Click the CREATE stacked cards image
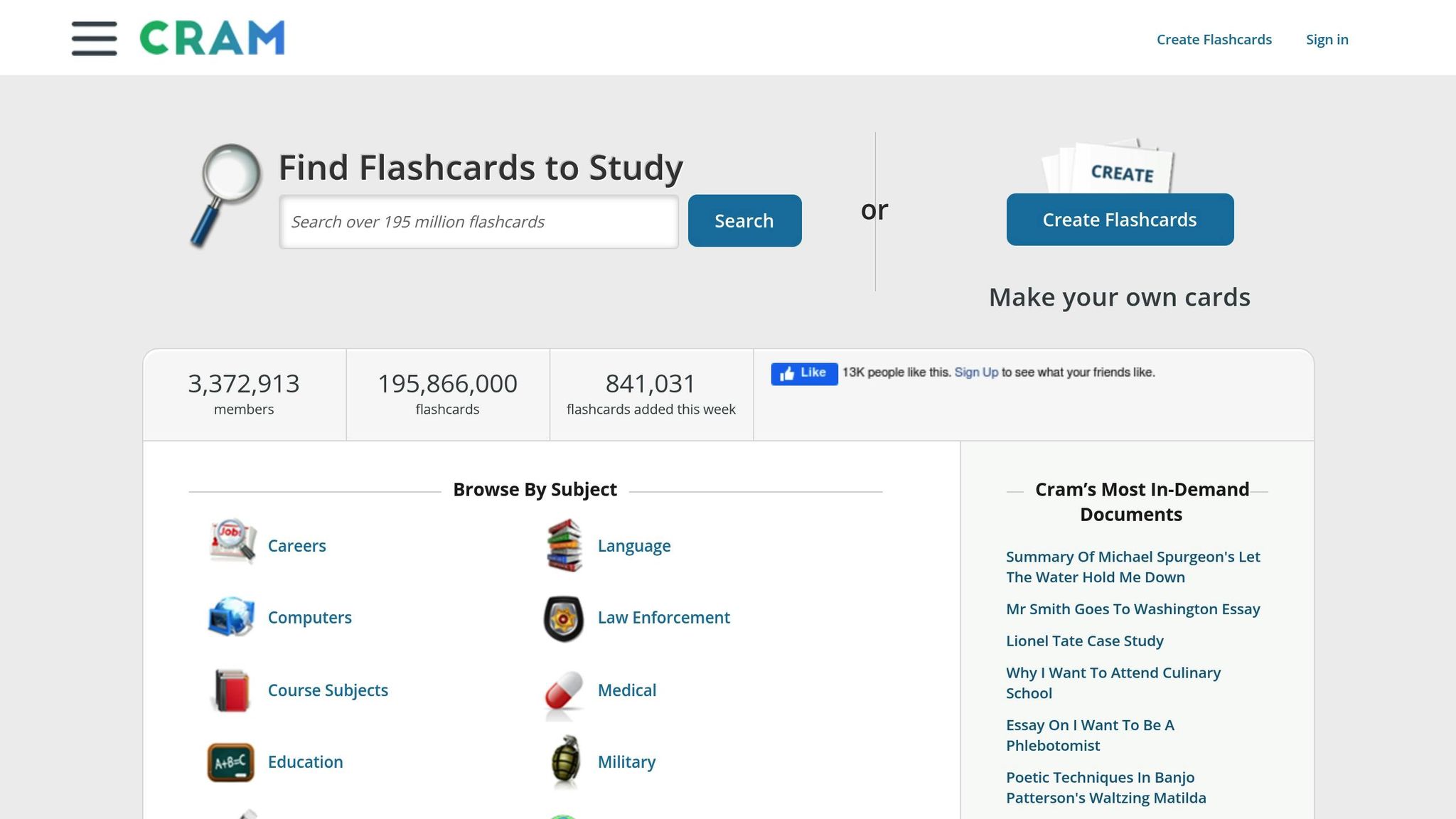The width and height of the screenshot is (1456, 819). [1108, 166]
